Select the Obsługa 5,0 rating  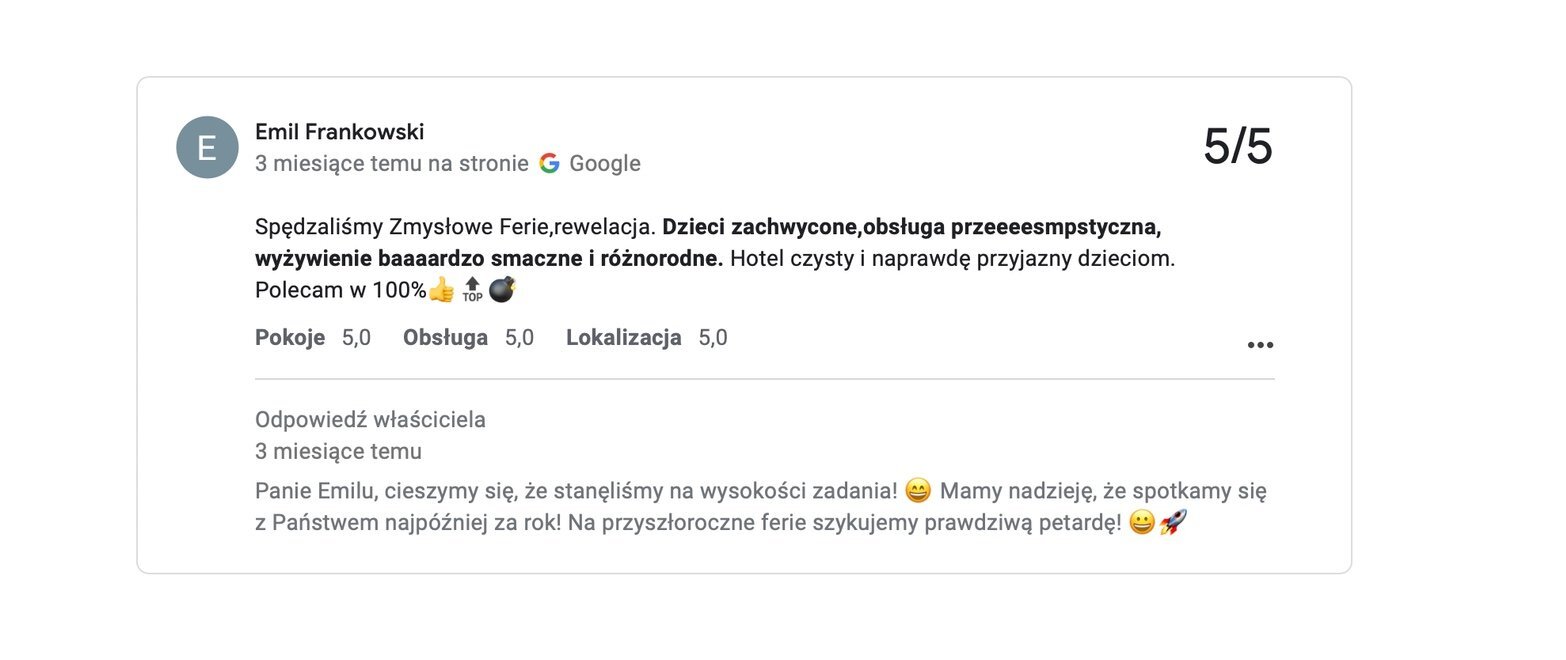[468, 338]
